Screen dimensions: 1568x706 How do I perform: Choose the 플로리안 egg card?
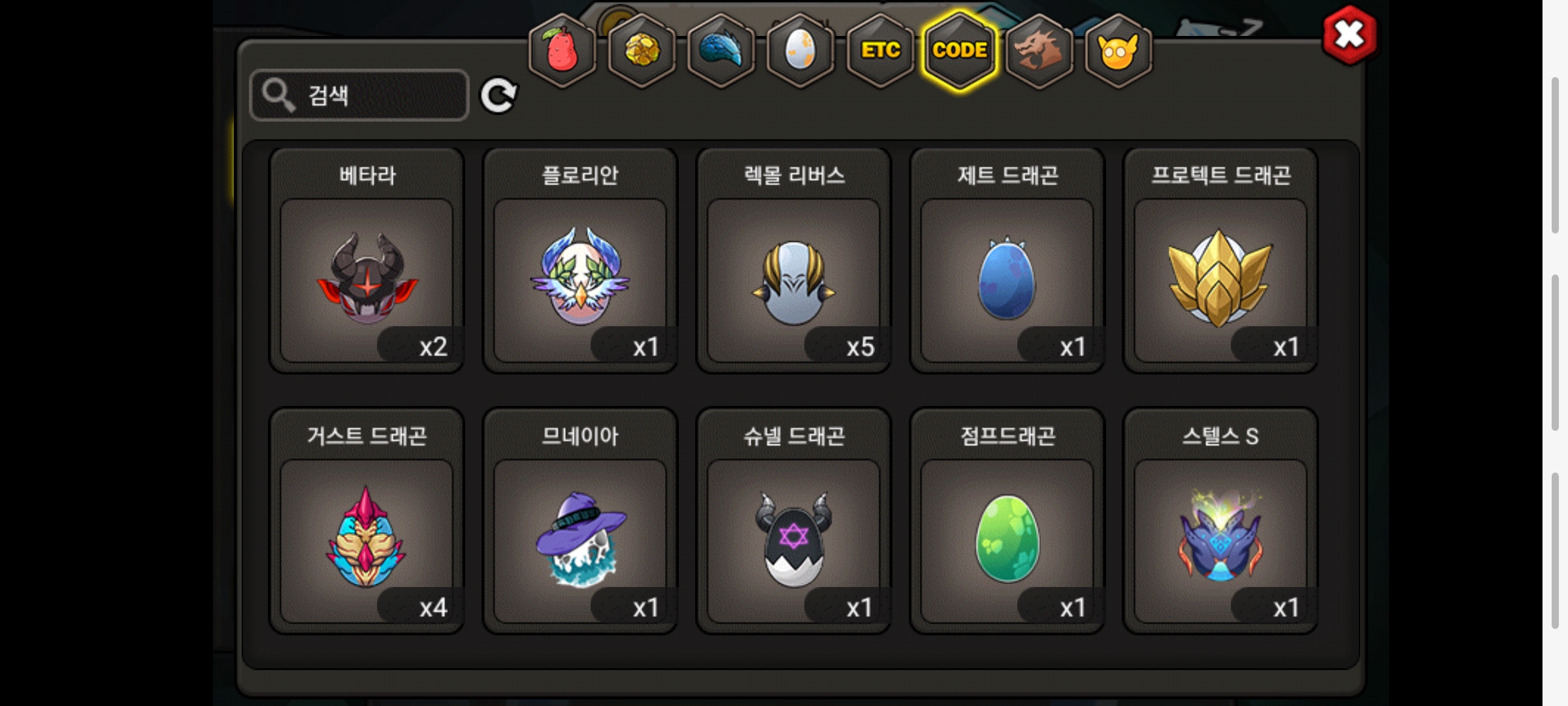580,260
